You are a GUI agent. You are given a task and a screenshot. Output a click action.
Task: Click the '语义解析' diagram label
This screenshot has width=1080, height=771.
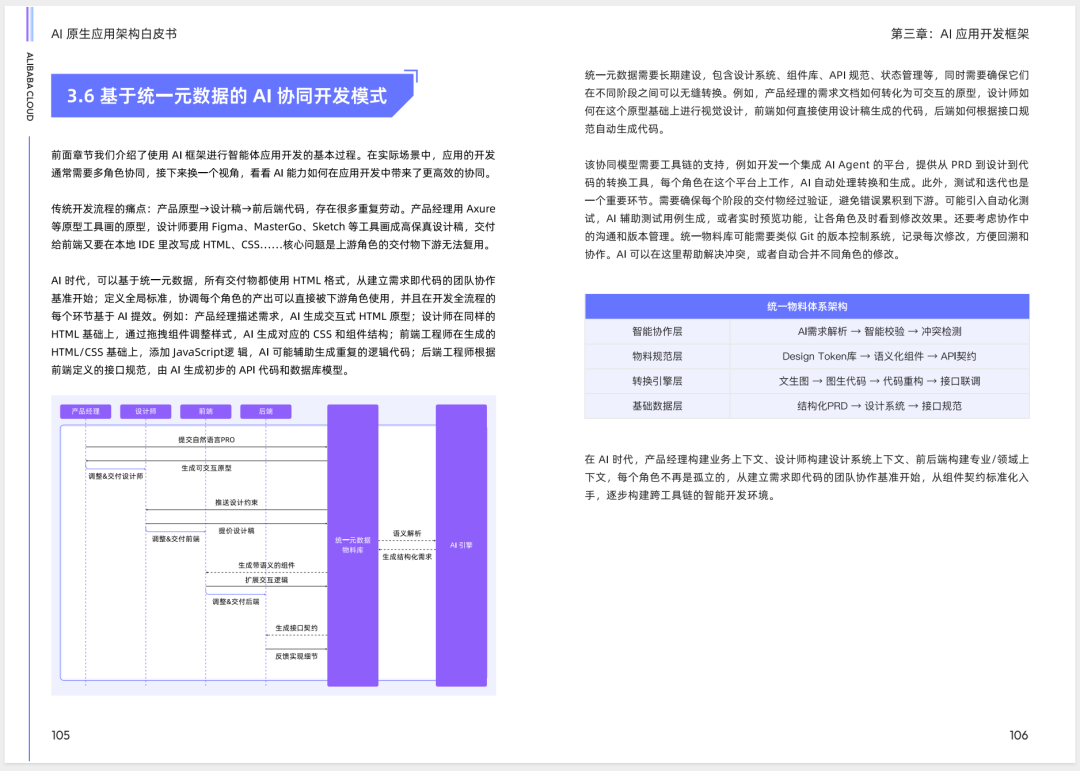coord(407,533)
